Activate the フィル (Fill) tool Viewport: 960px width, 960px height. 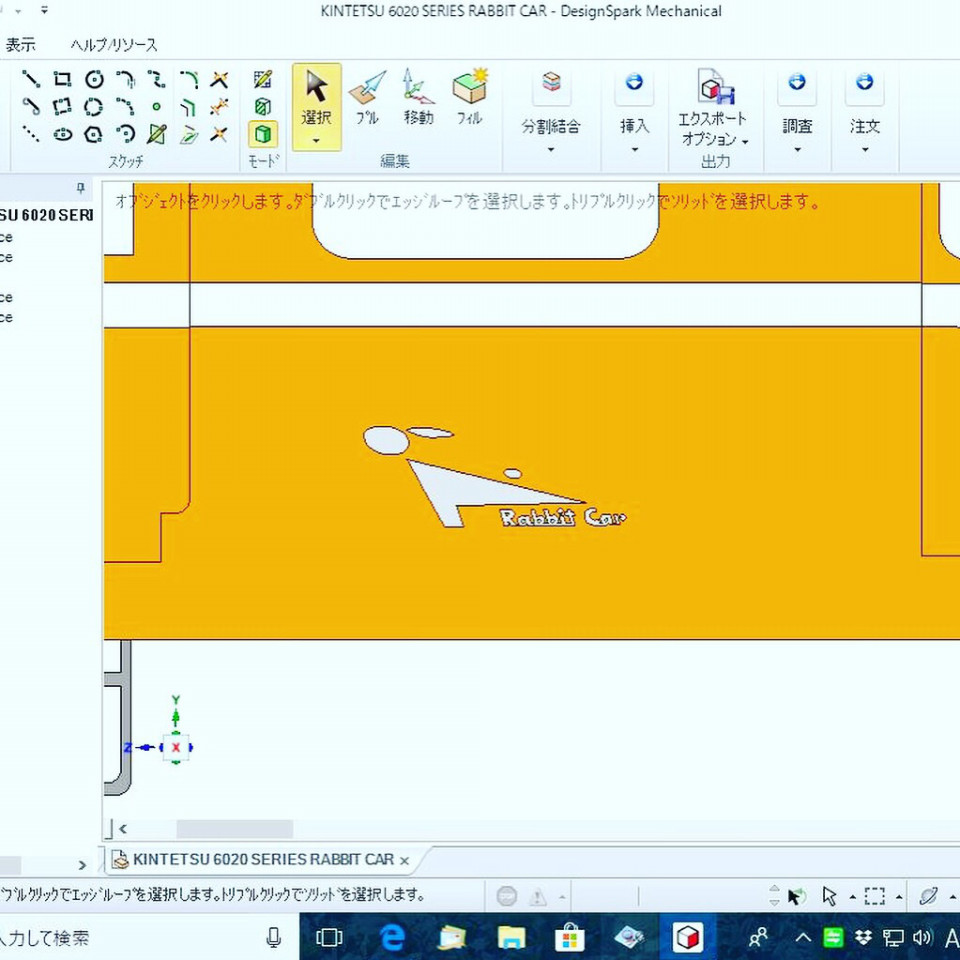click(470, 97)
